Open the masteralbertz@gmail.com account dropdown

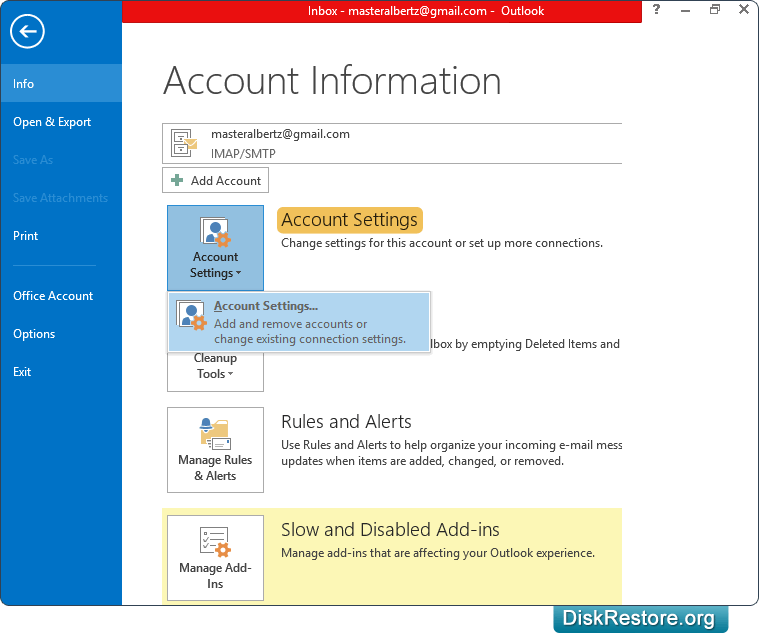pos(392,143)
